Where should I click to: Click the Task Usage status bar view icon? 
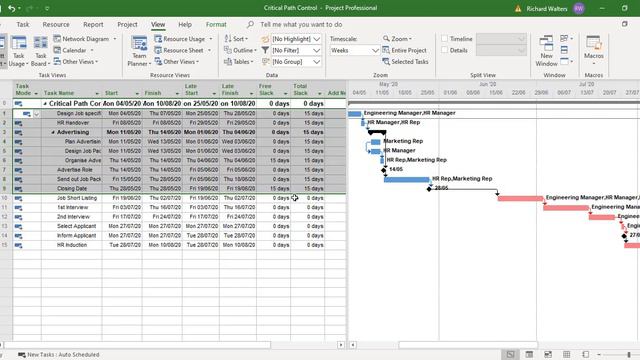(529, 354)
